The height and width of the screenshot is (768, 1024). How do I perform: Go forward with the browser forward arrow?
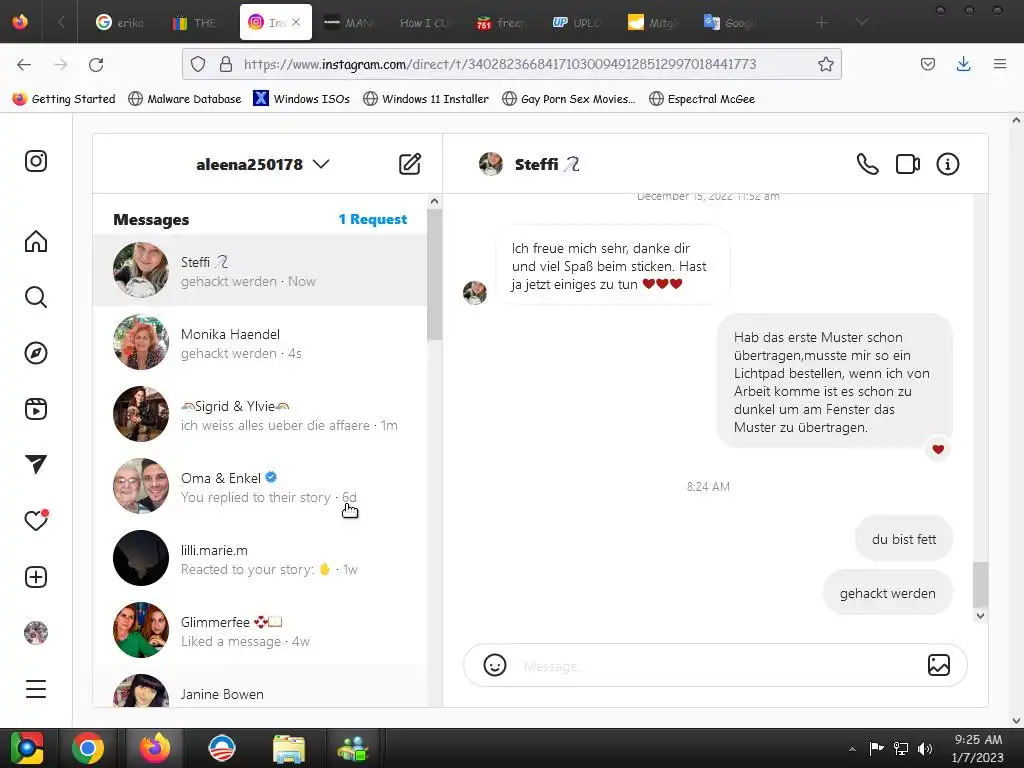tap(60, 64)
